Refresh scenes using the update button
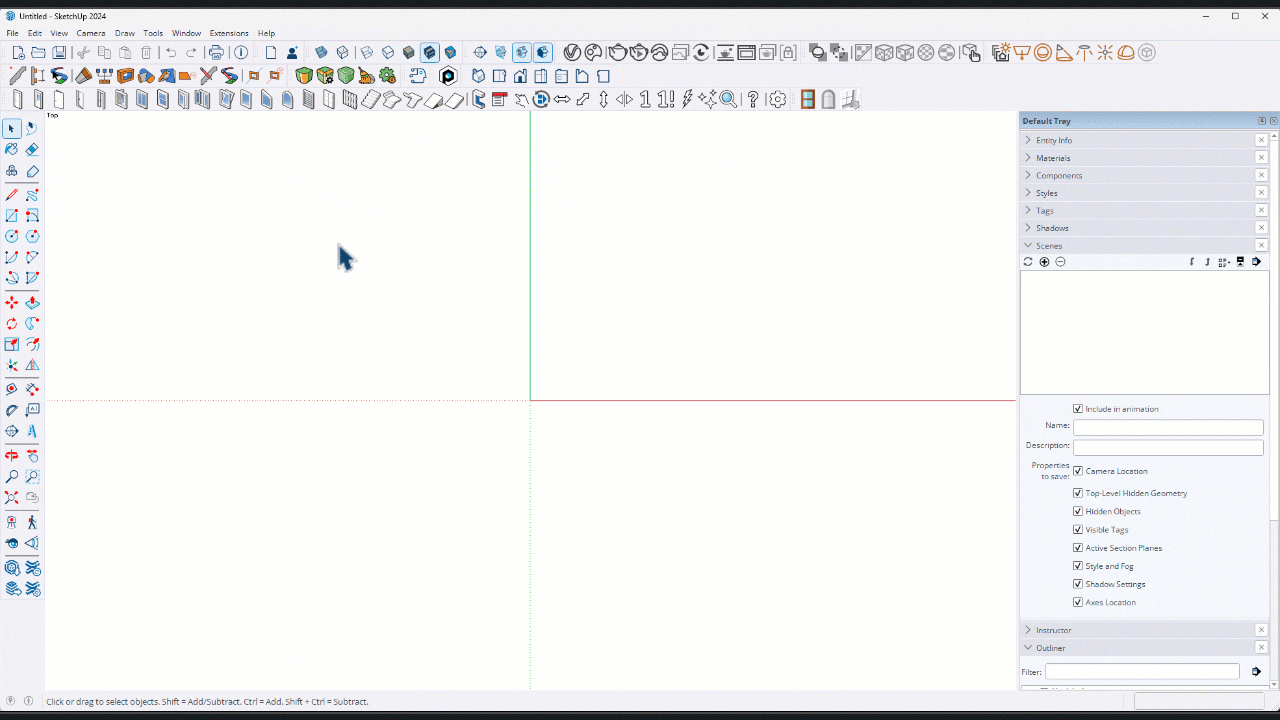 click(1027, 261)
